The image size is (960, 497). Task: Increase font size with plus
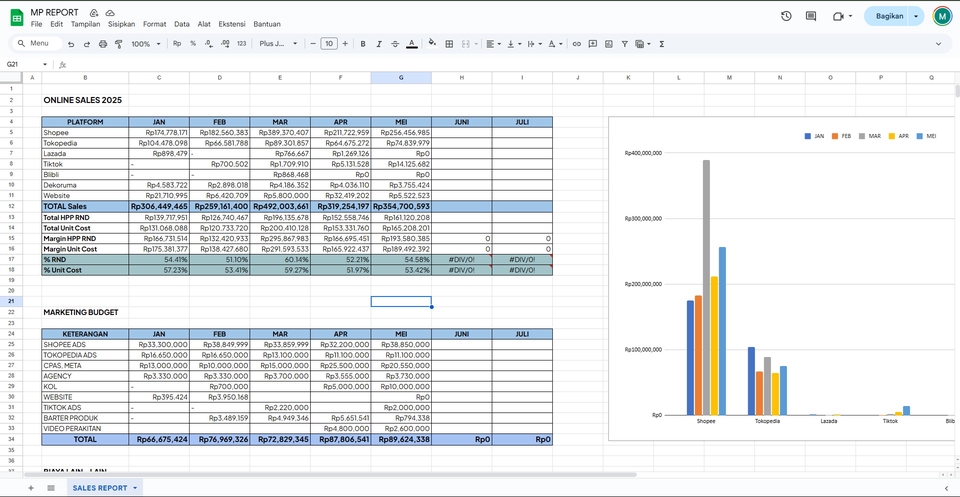click(x=345, y=44)
